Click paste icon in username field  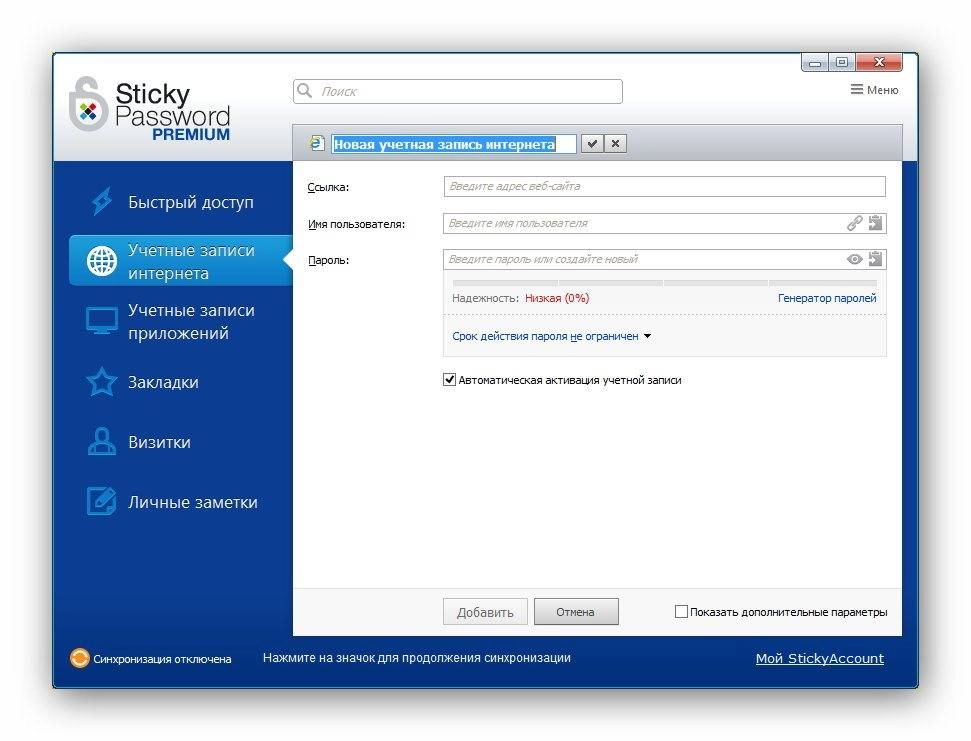(875, 223)
